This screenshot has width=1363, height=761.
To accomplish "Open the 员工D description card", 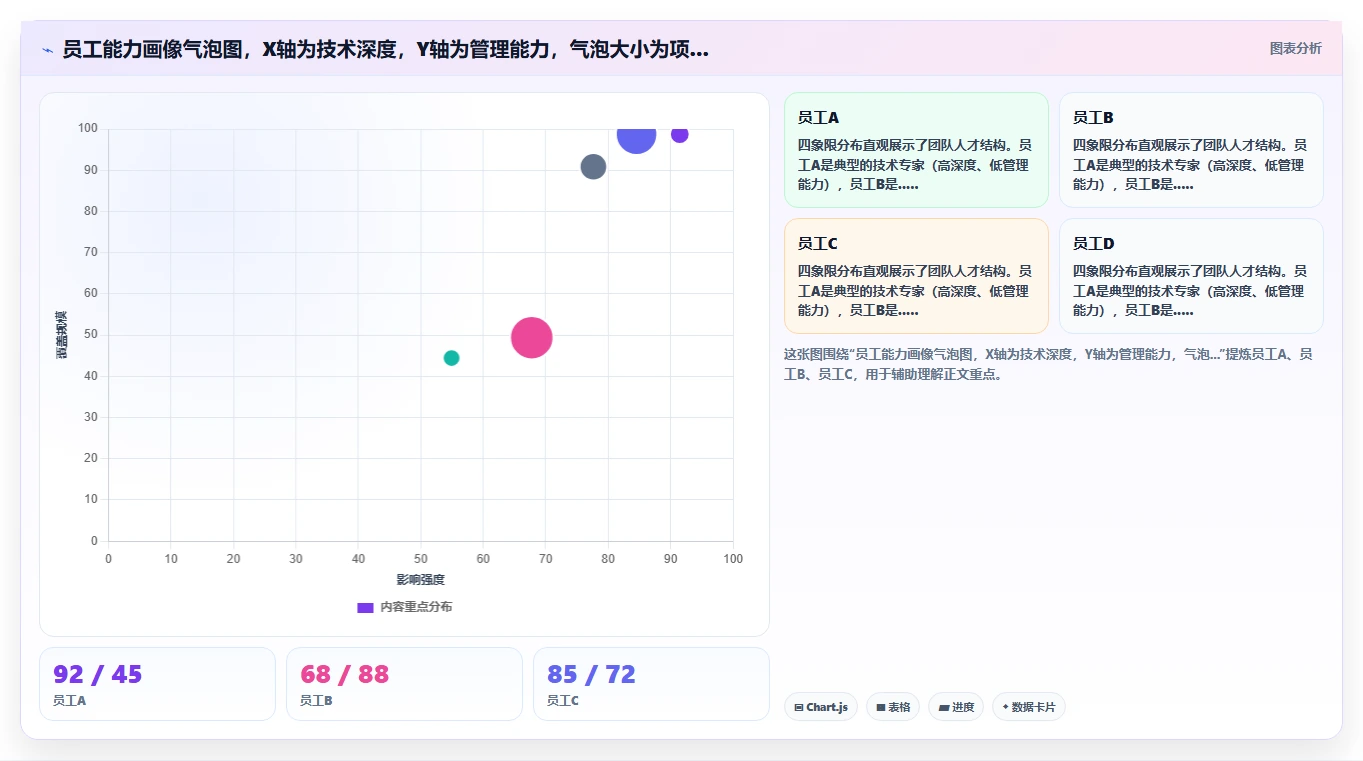I will point(1191,276).
